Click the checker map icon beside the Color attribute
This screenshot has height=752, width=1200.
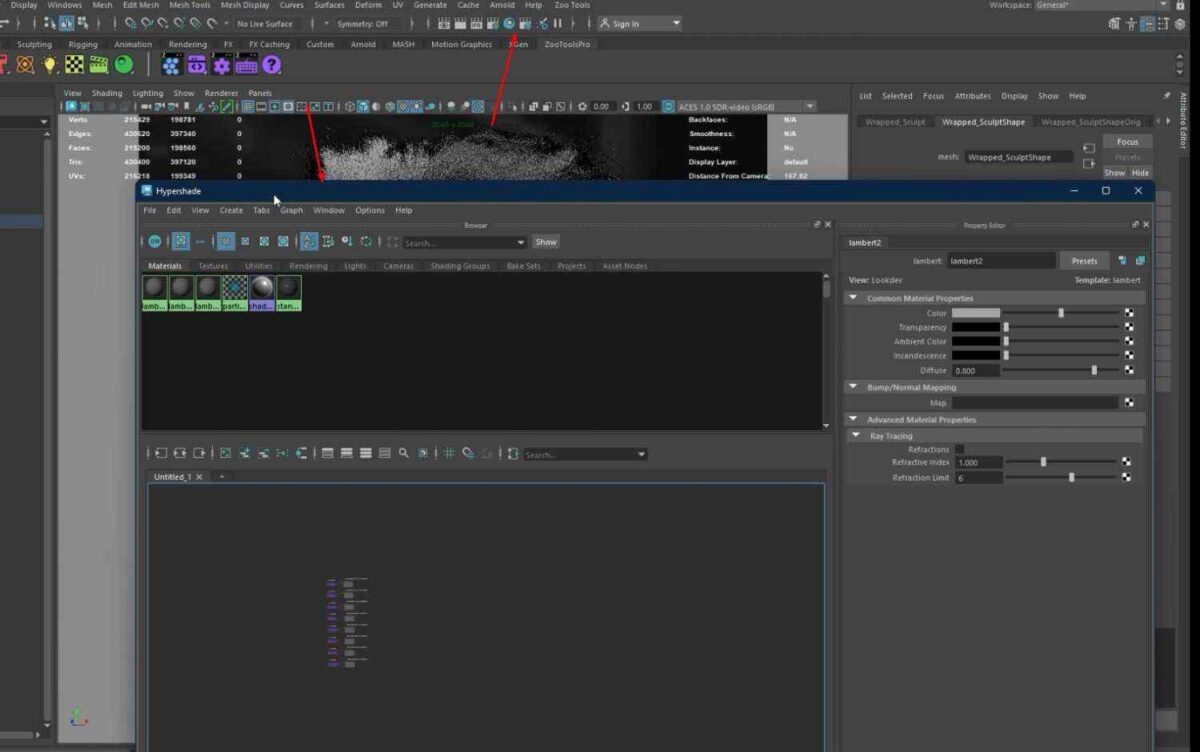pyautogui.click(x=1129, y=313)
